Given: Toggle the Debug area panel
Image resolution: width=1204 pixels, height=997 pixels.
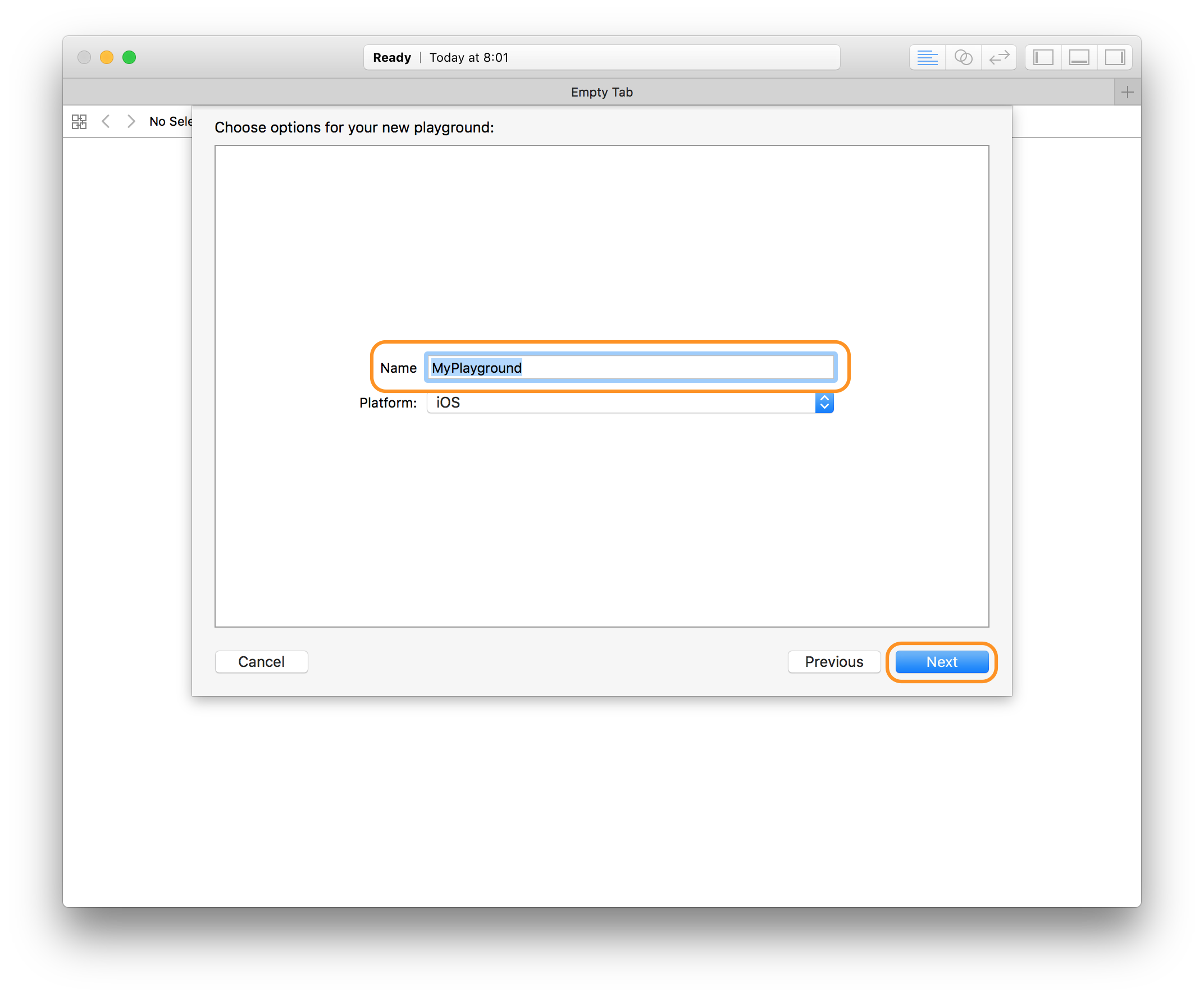Looking at the screenshot, I should [x=1079, y=57].
